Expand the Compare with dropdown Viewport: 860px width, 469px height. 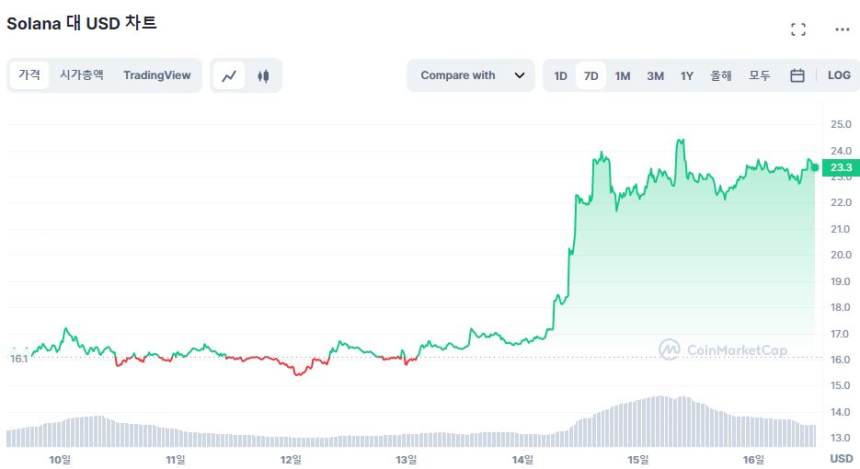pyautogui.click(x=471, y=75)
